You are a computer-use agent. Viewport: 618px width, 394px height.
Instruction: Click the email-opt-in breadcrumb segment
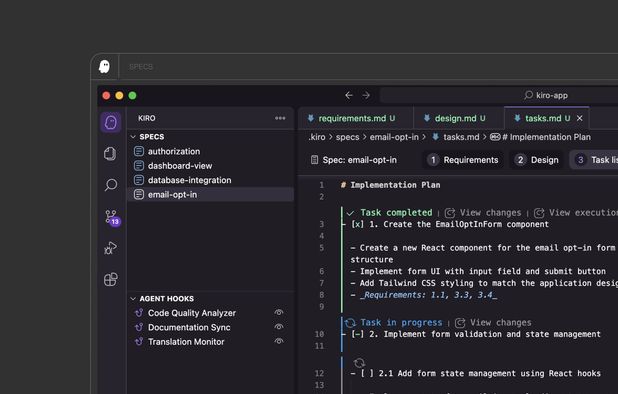394,137
